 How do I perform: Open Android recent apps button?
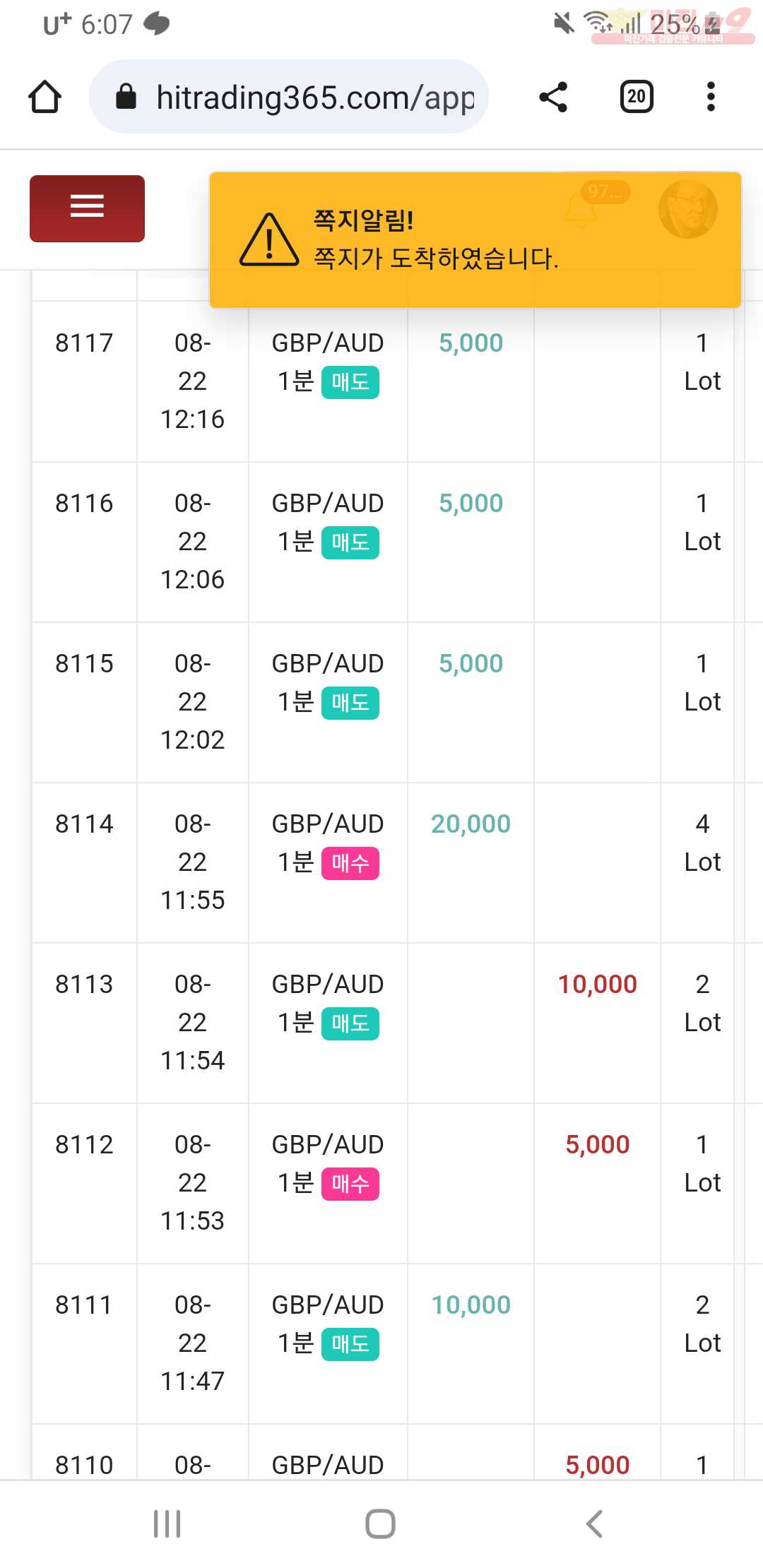pyautogui.click(x=167, y=1524)
